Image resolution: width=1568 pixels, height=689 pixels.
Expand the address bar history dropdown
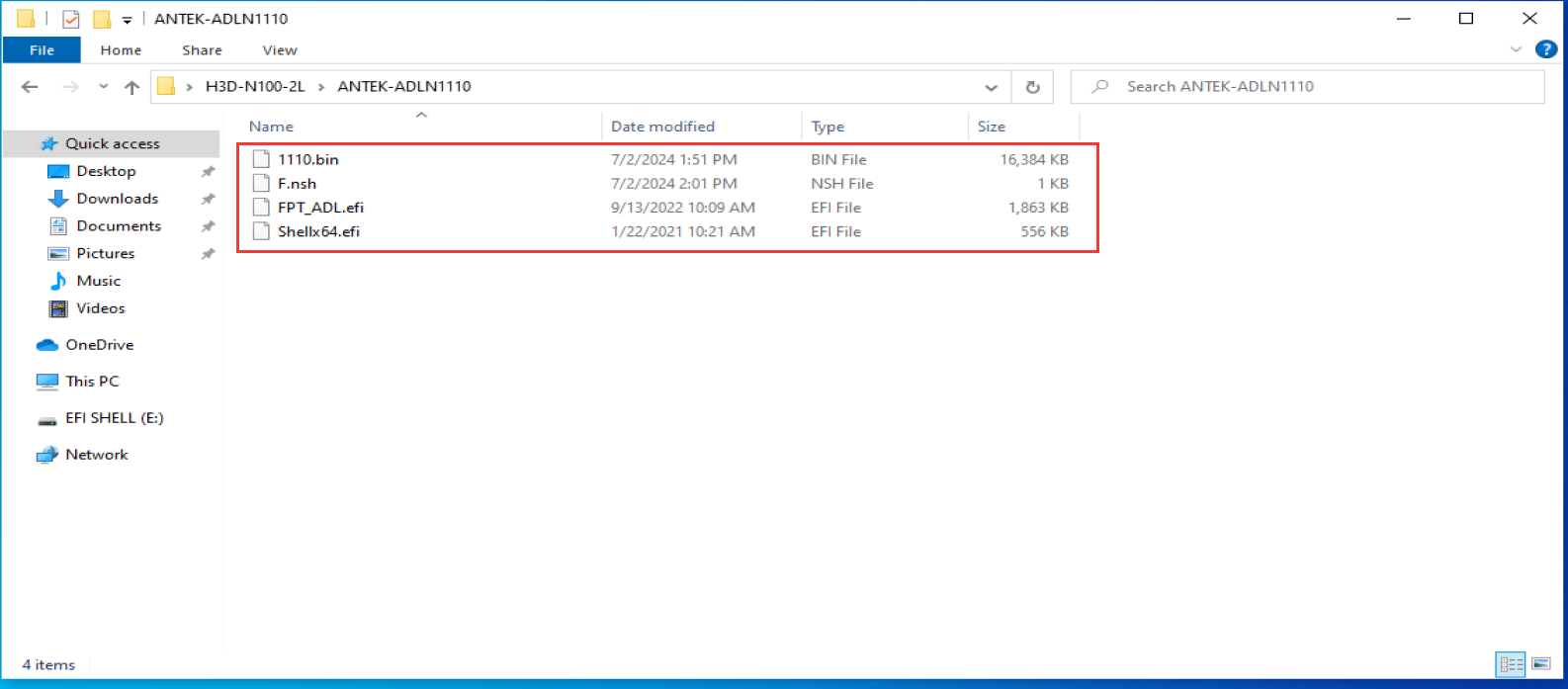point(991,87)
